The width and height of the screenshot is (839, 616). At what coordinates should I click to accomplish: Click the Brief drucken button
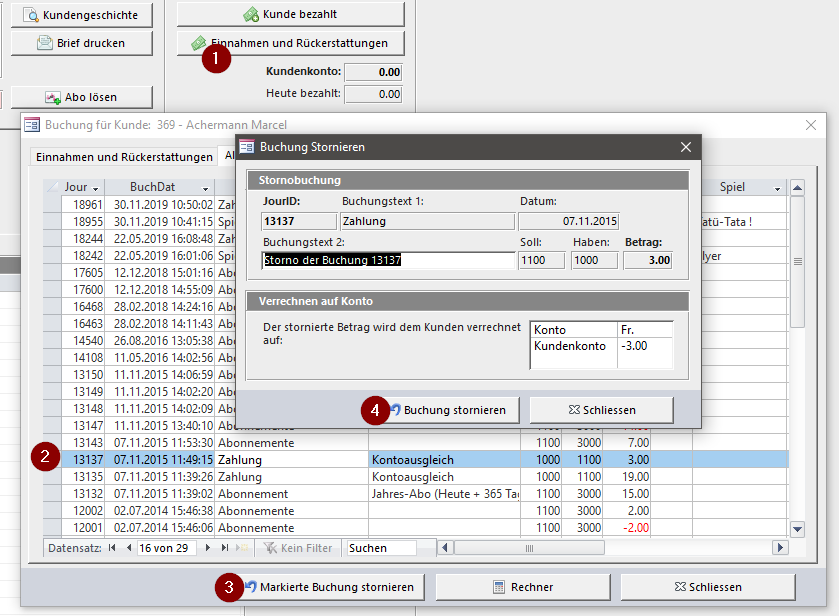(x=82, y=43)
